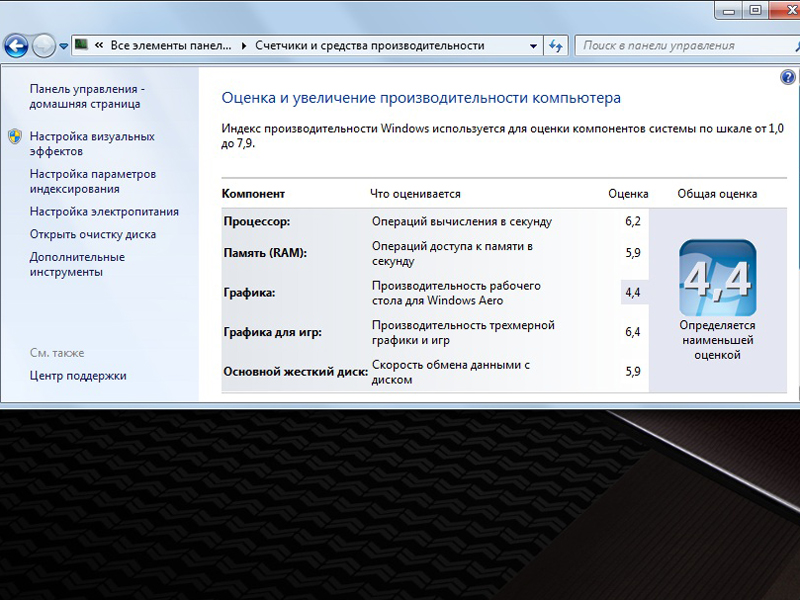This screenshot has width=800, height=600.
Task: Select 'Все элементы панел...' breadcrumb
Action: (171, 45)
